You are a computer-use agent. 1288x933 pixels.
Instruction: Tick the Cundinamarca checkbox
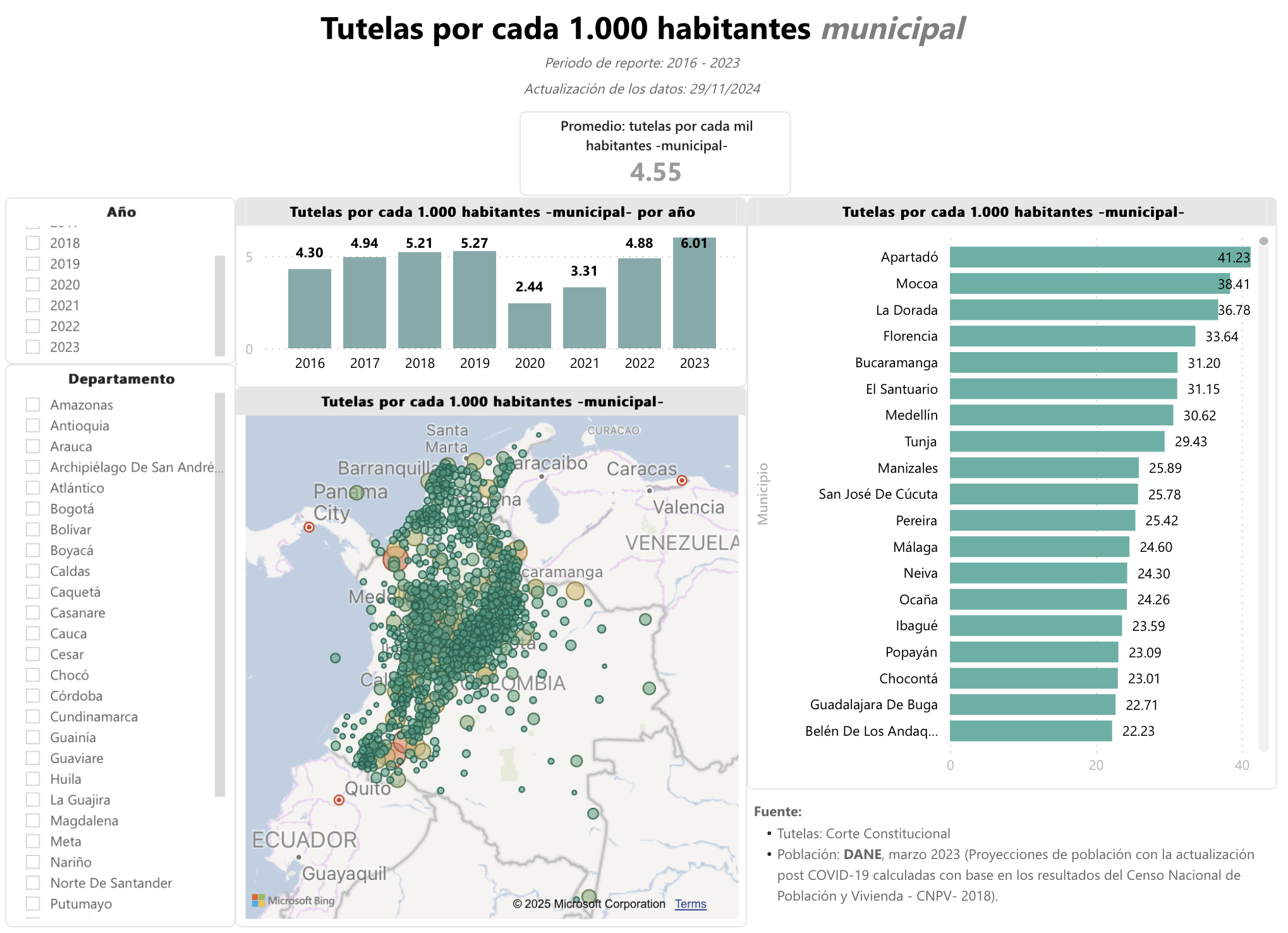33,716
